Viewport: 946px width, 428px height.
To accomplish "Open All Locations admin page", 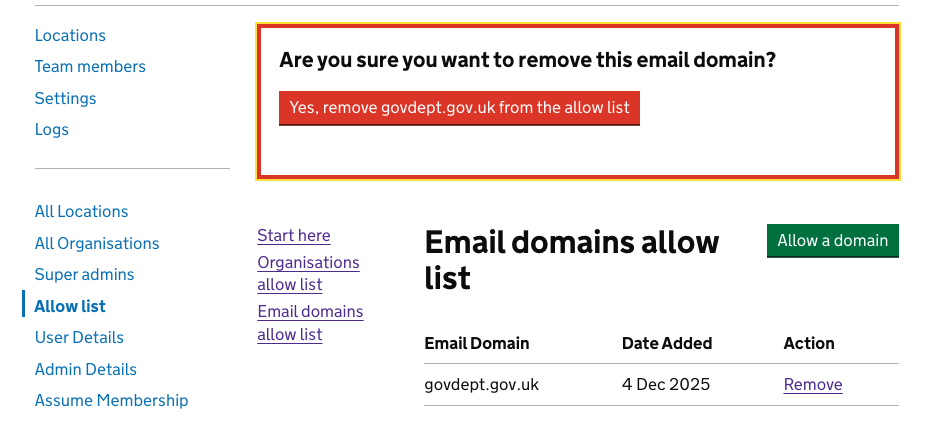I will pos(81,212).
